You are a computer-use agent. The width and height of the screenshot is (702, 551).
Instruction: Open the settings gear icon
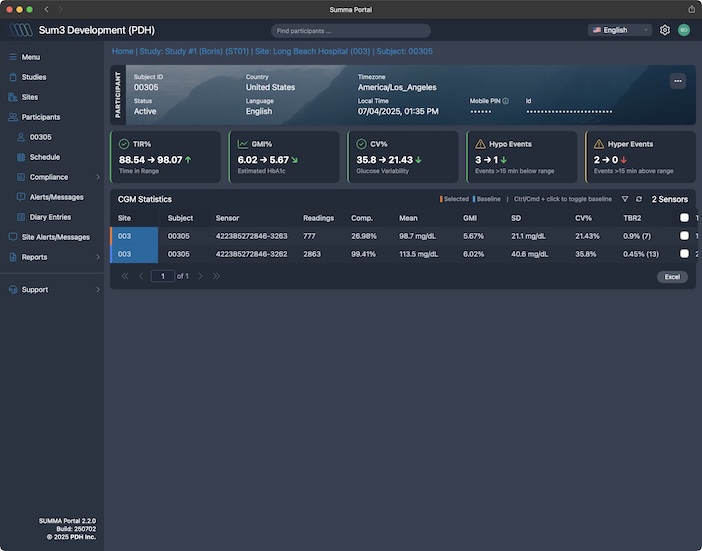(x=665, y=30)
